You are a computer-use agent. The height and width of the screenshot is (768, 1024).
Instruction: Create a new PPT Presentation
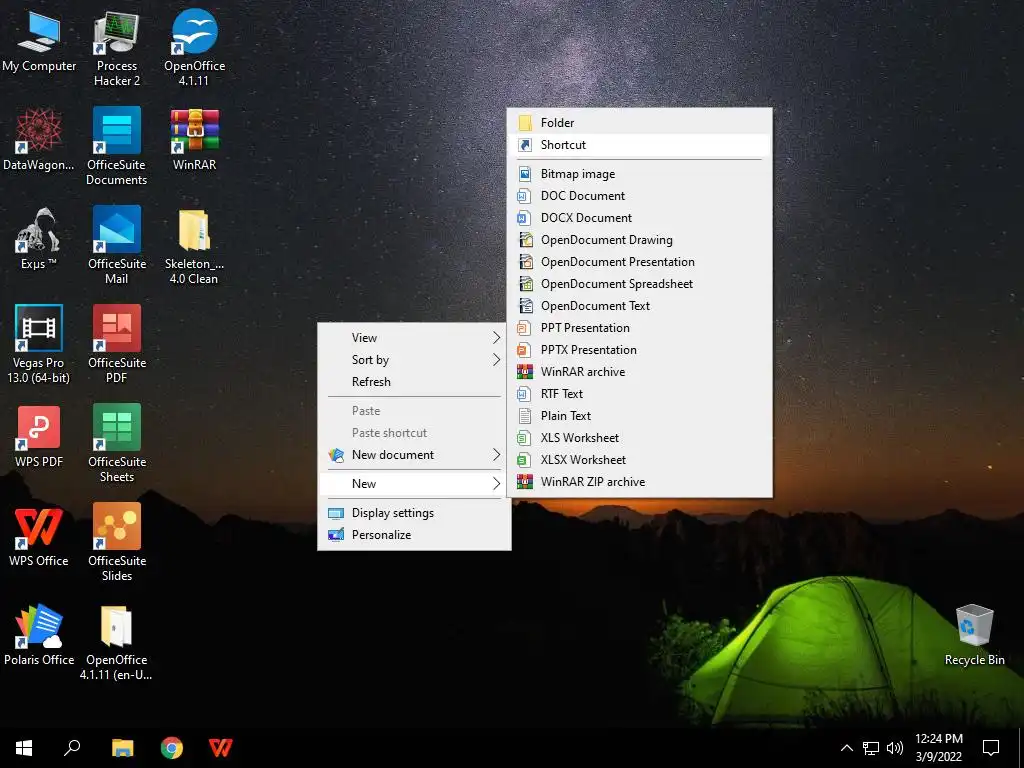[639, 328]
